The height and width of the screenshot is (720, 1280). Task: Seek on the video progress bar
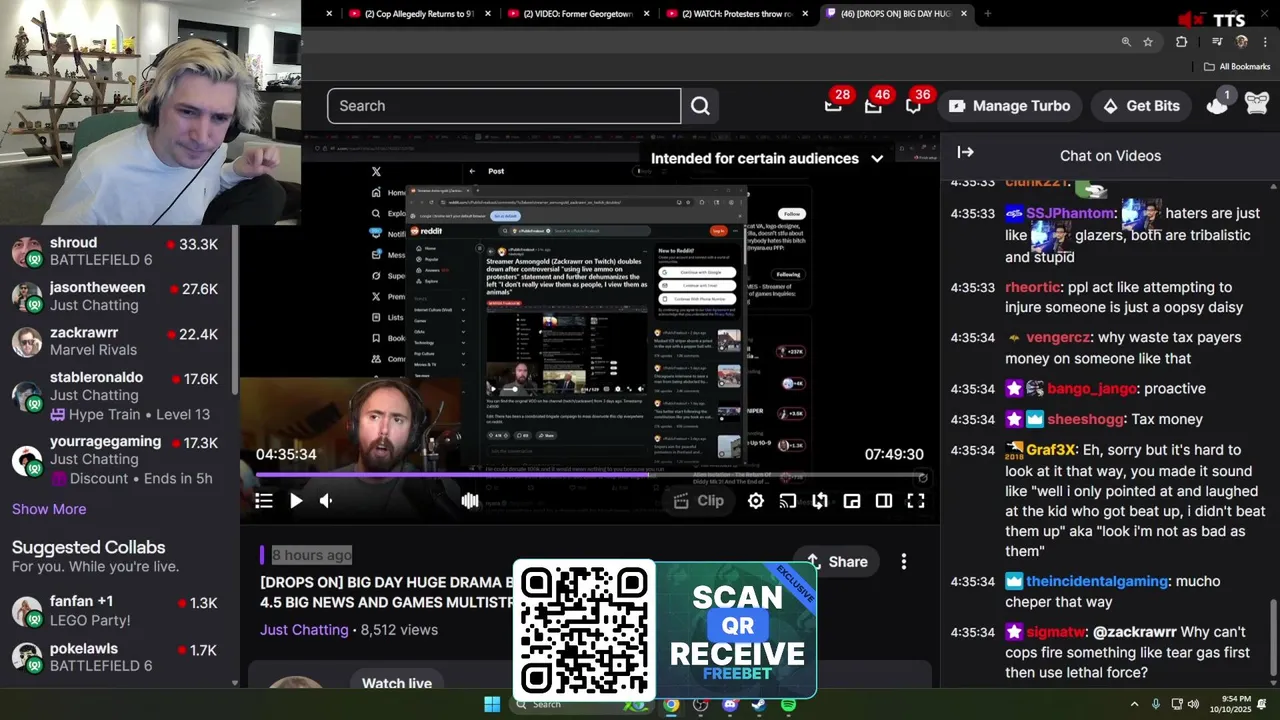(x=588, y=477)
